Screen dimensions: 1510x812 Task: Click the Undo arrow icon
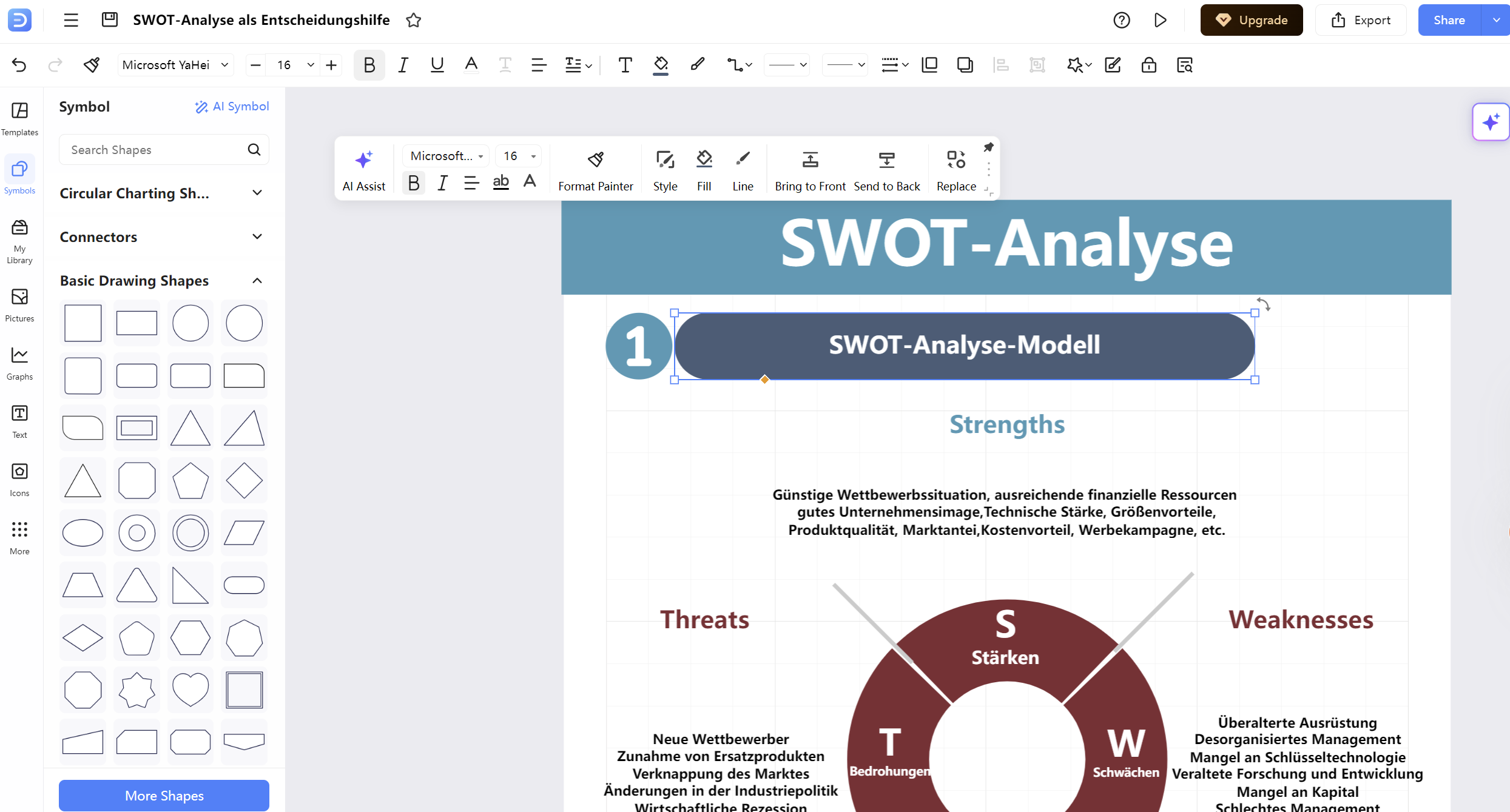coord(19,65)
